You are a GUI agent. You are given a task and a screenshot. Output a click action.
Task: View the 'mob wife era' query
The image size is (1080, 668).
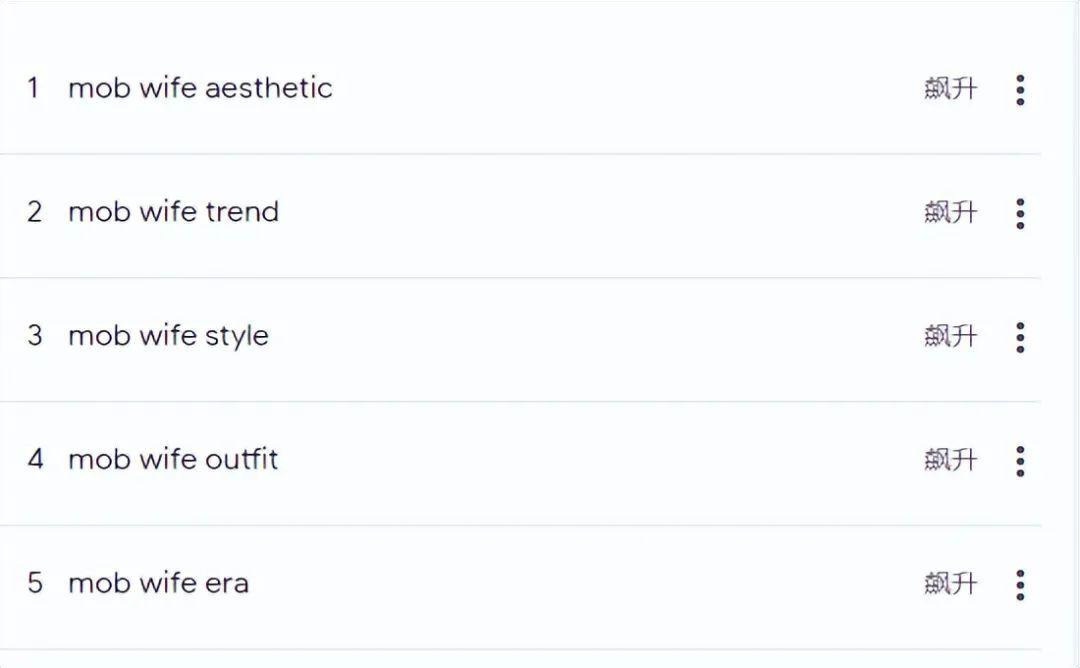158,583
